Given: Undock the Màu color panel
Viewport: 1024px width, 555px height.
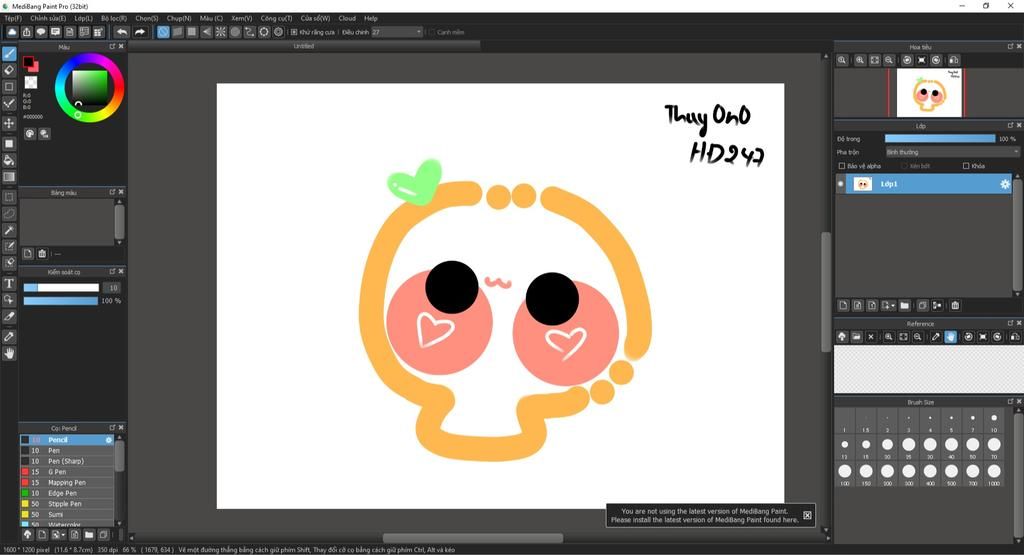Looking at the screenshot, I should [x=112, y=47].
